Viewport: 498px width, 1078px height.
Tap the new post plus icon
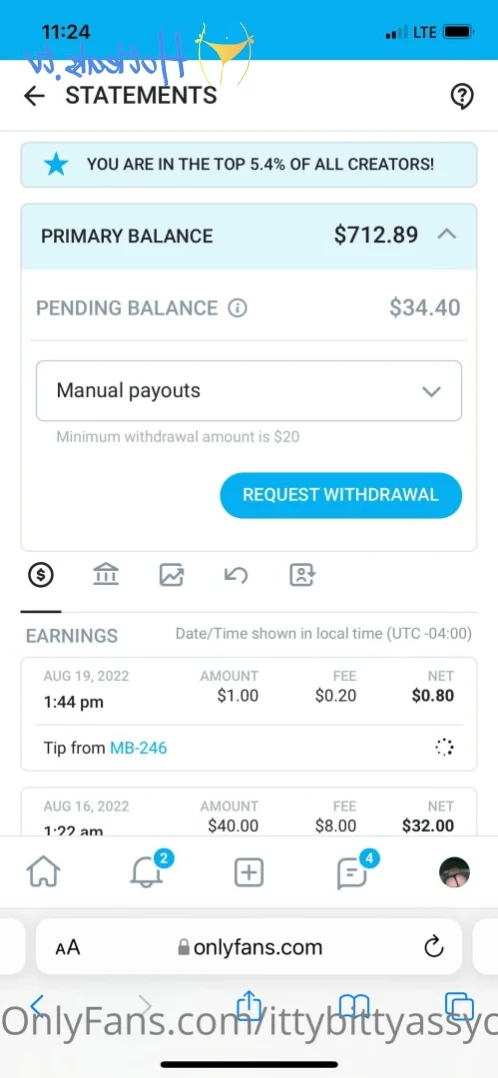coord(249,873)
